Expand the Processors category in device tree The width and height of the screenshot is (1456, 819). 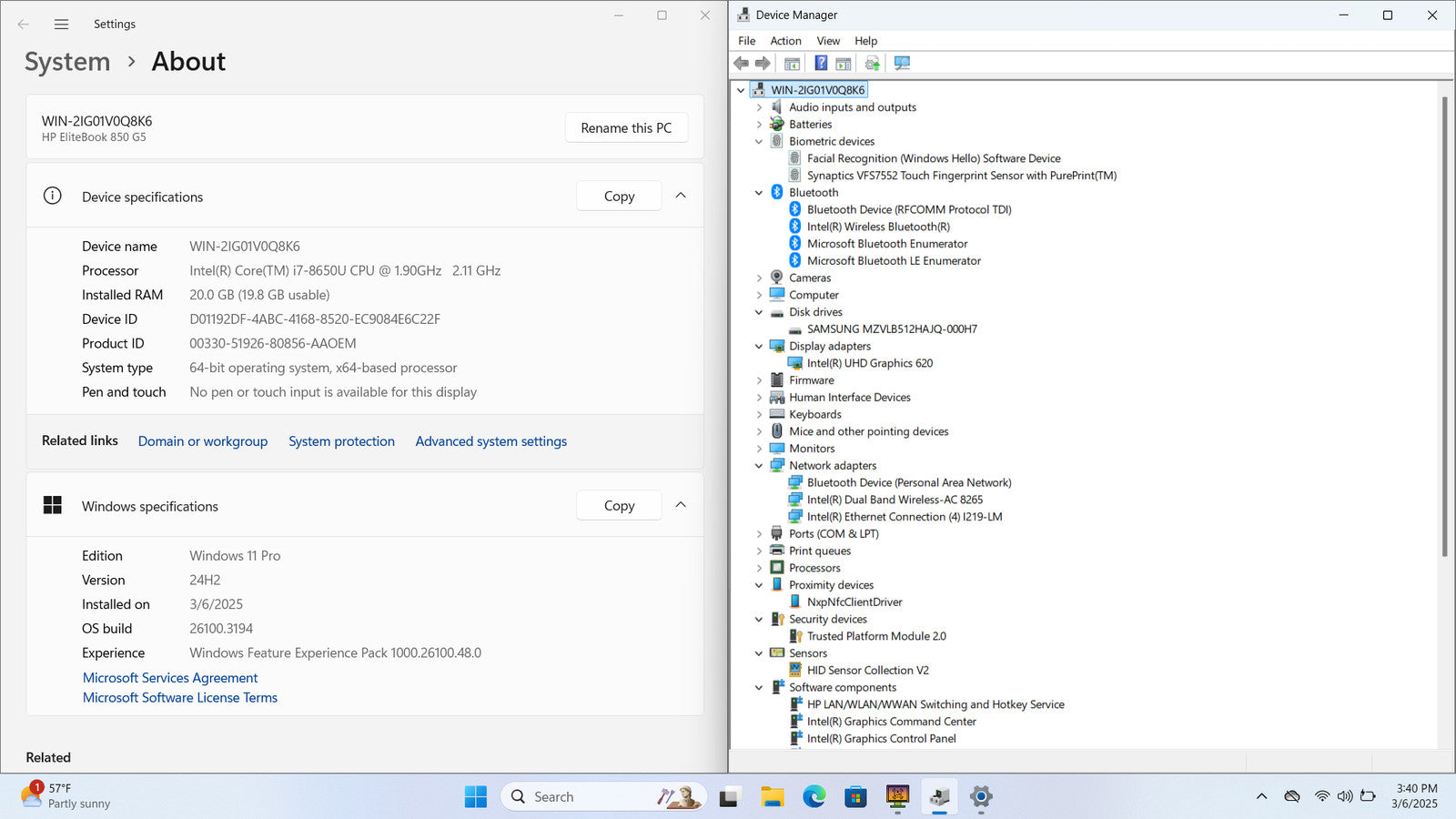[759, 568]
